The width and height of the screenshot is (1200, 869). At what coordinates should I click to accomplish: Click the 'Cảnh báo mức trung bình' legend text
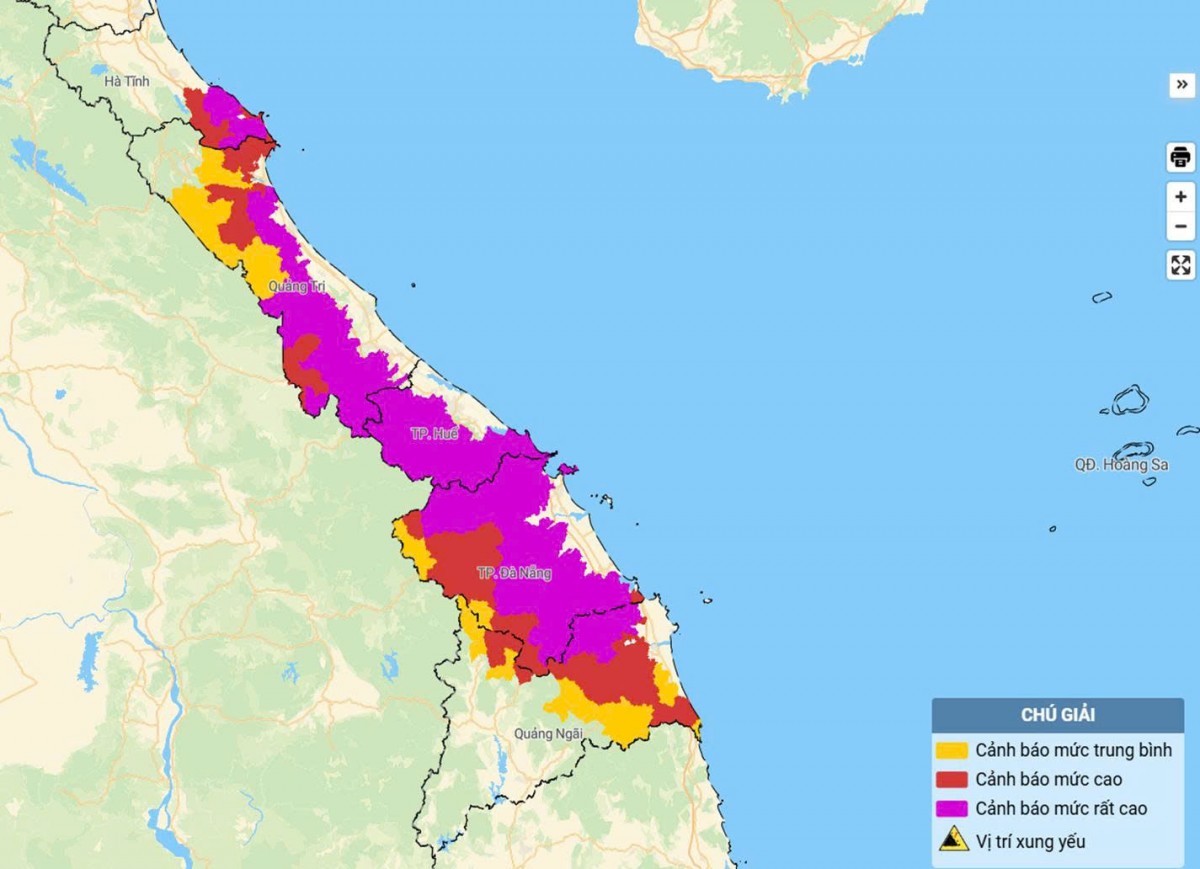(x=1073, y=750)
